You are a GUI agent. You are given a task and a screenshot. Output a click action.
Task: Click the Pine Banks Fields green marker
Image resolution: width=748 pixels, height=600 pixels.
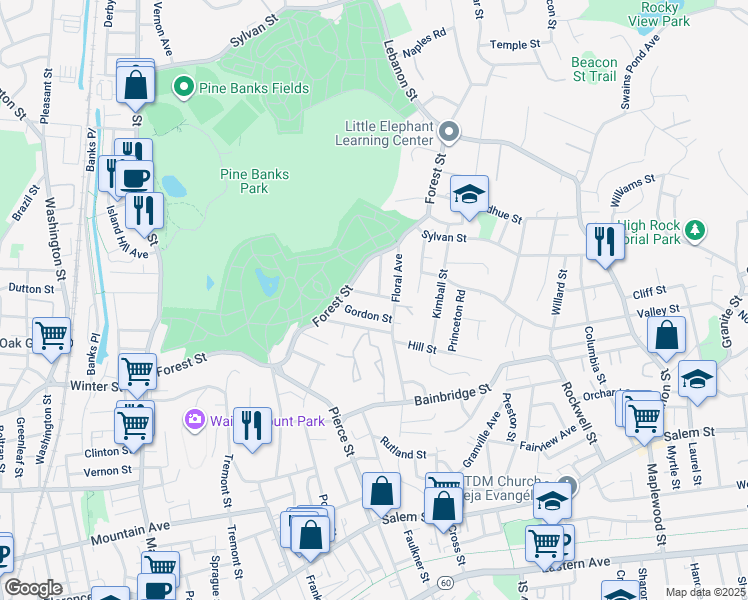click(x=183, y=88)
